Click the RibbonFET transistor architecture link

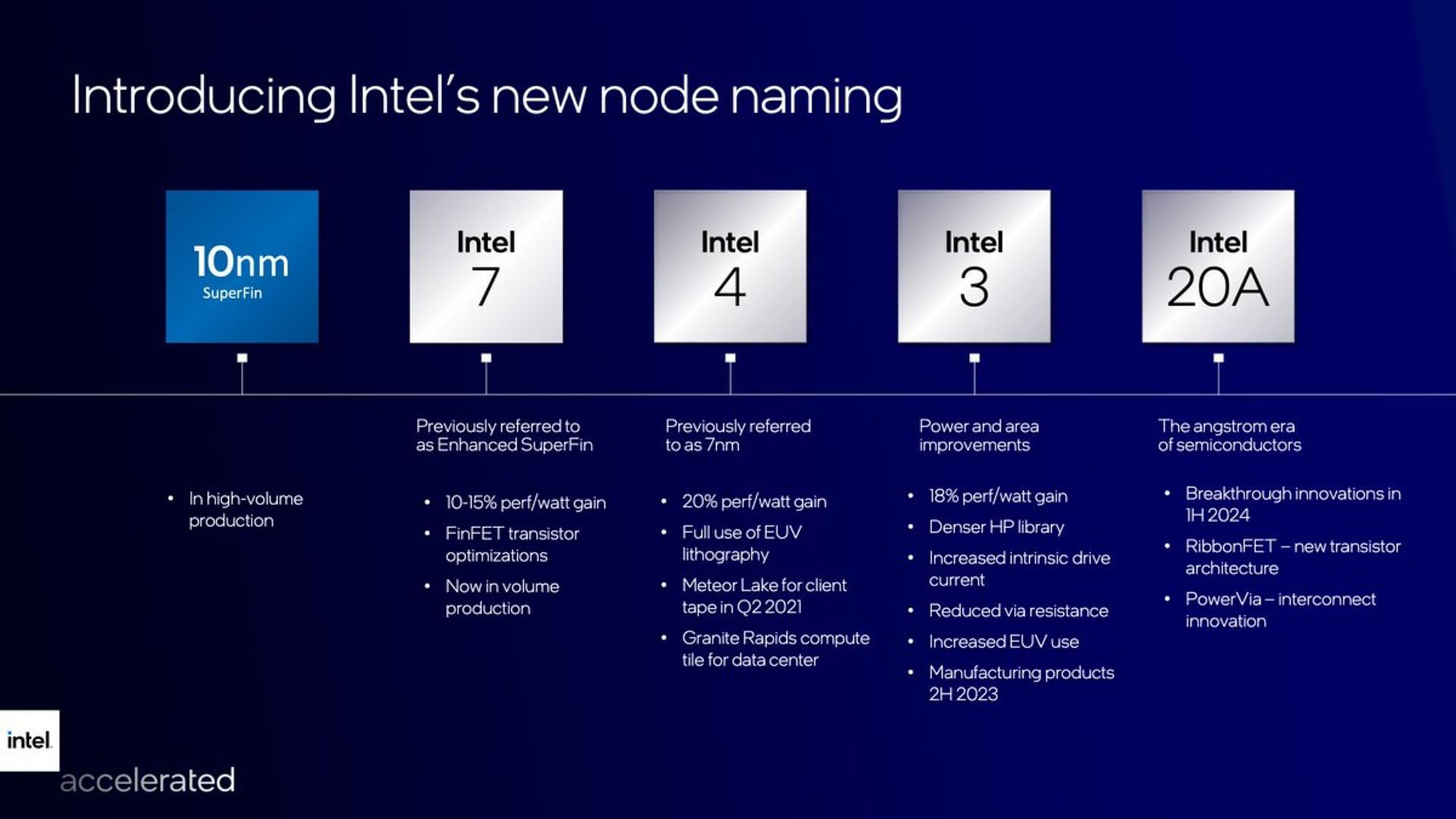point(1290,556)
